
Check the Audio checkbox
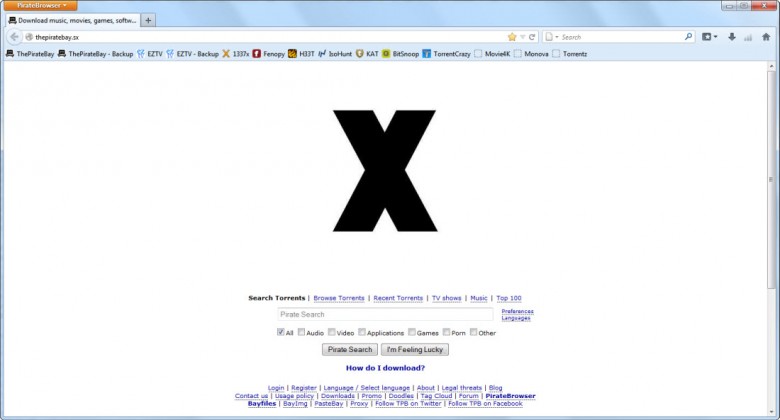click(x=301, y=332)
